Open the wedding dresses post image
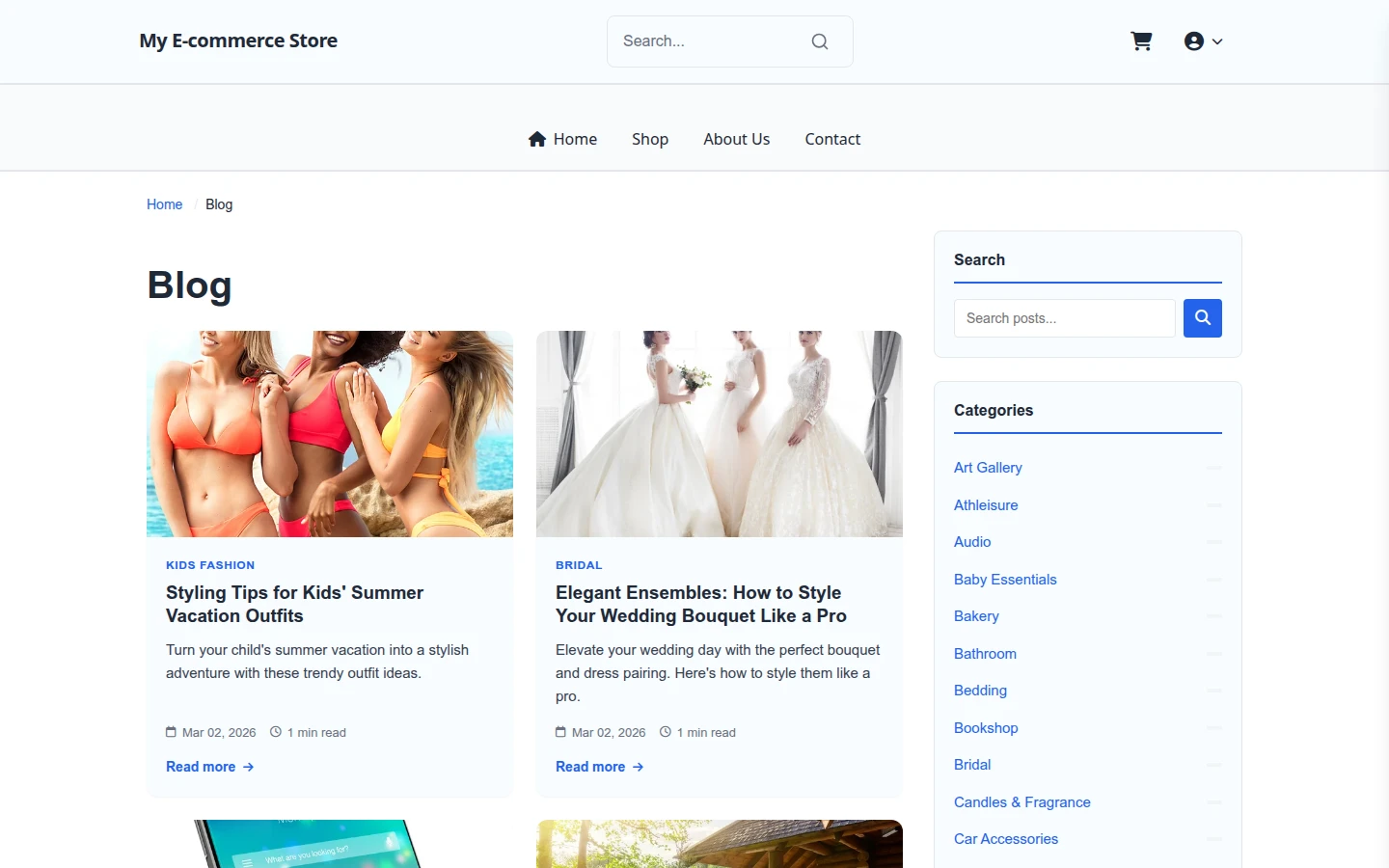Viewport: 1389px width, 868px height. click(x=720, y=434)
